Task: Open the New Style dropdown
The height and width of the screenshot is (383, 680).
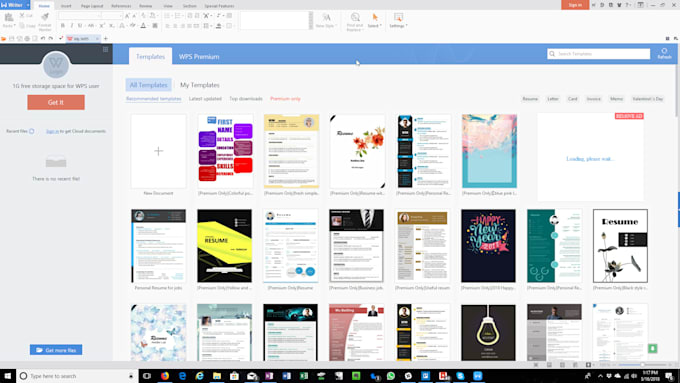Action: [326, 26]
